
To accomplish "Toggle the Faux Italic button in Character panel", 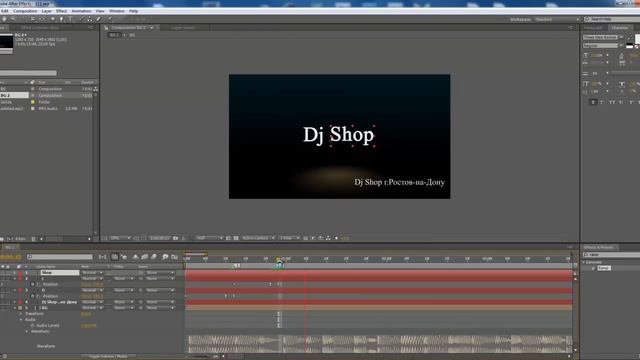I will 602,102.
